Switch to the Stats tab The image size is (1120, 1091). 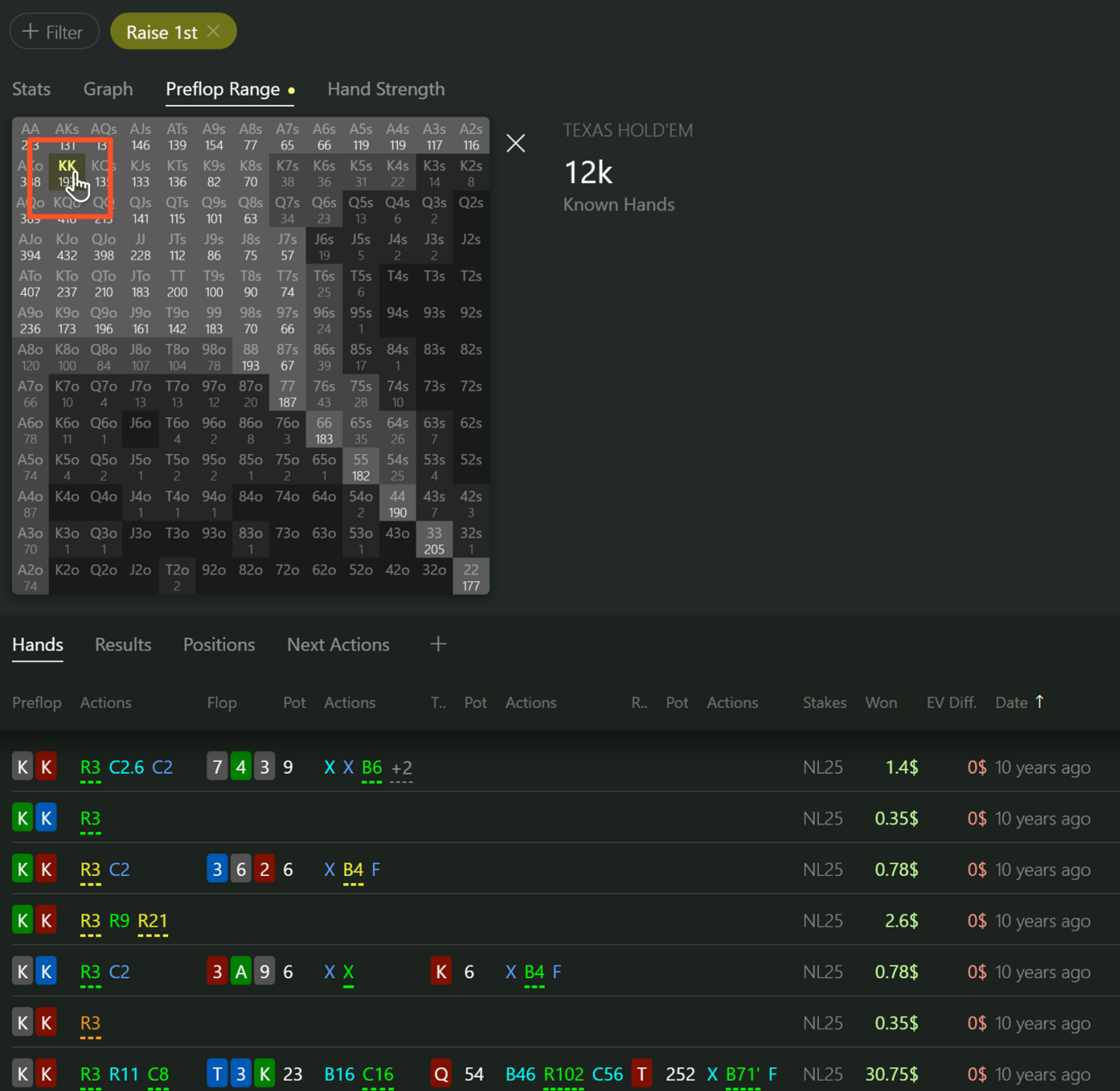[31, 90]
